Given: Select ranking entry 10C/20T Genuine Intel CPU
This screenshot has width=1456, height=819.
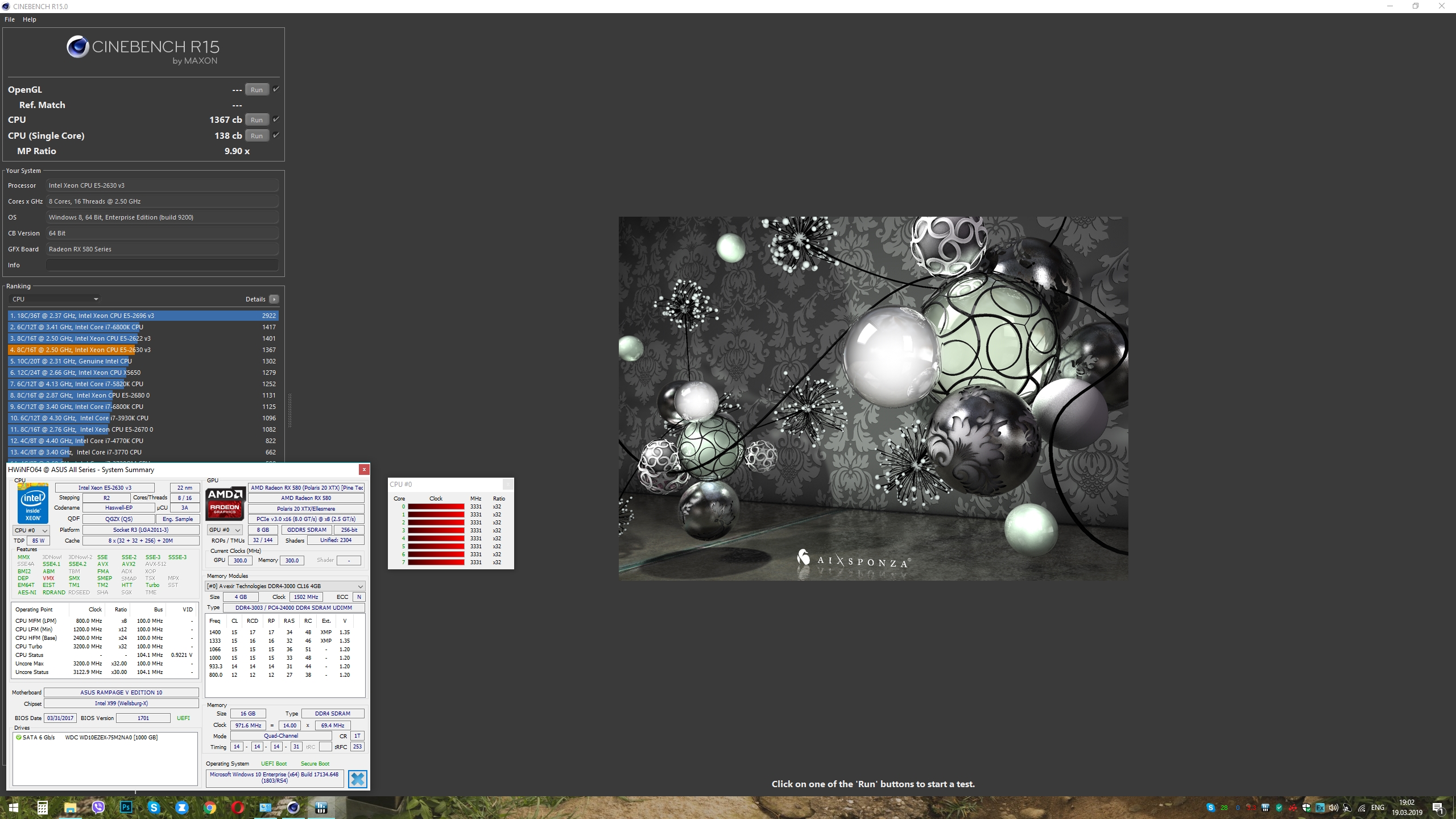Looking at the screenshot, I should pyautogui.click(x=143, y=361).
